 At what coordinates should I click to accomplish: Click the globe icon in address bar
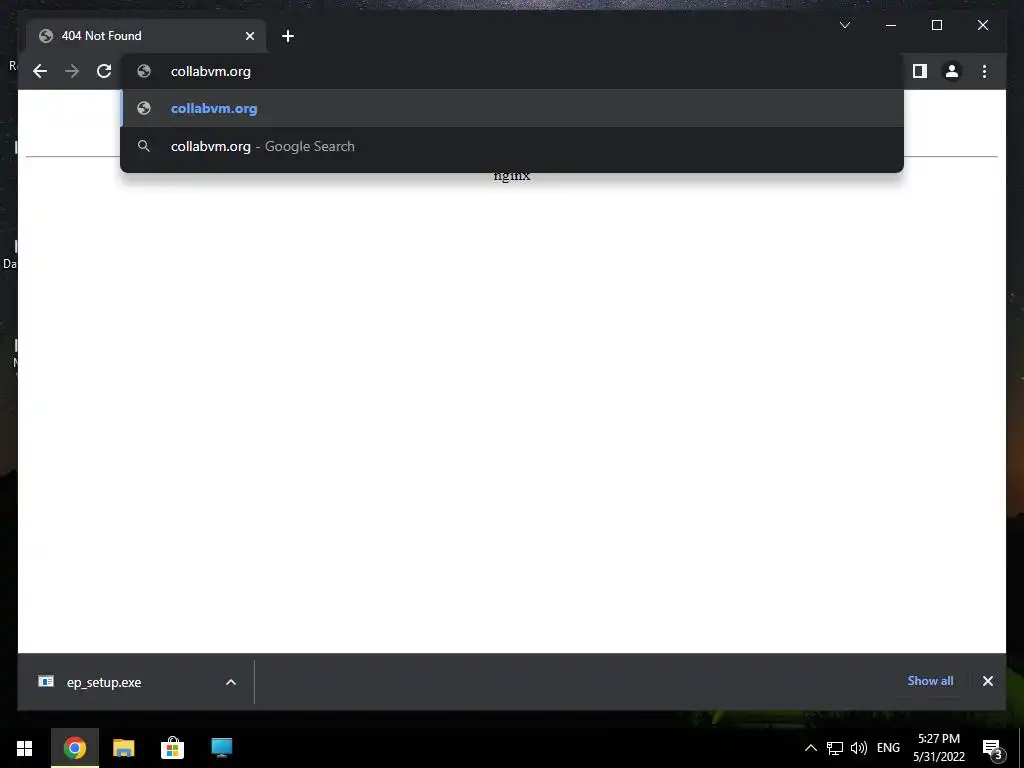144,71
